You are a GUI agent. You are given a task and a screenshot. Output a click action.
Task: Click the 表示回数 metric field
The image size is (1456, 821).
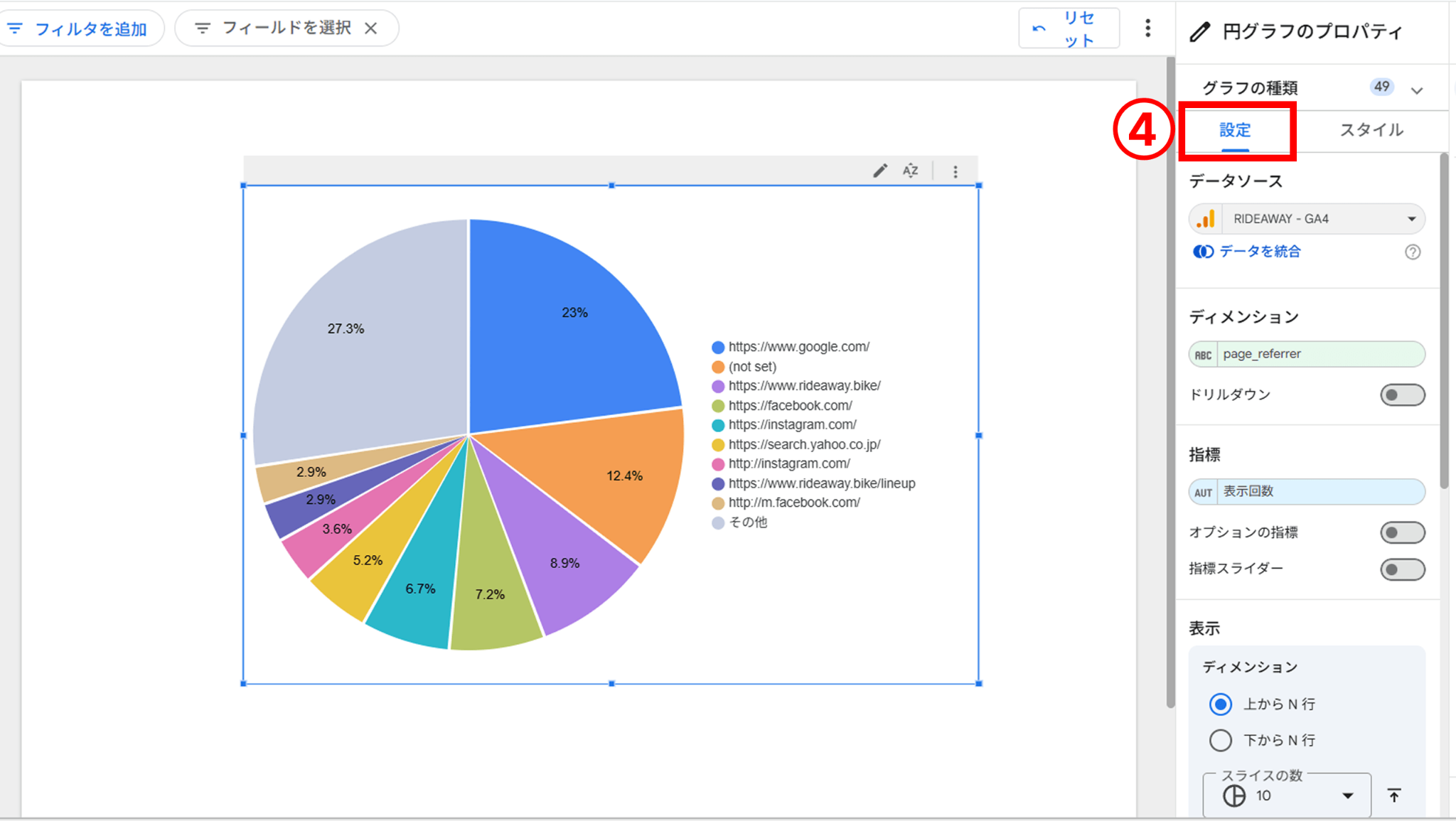click(1307, 492)
